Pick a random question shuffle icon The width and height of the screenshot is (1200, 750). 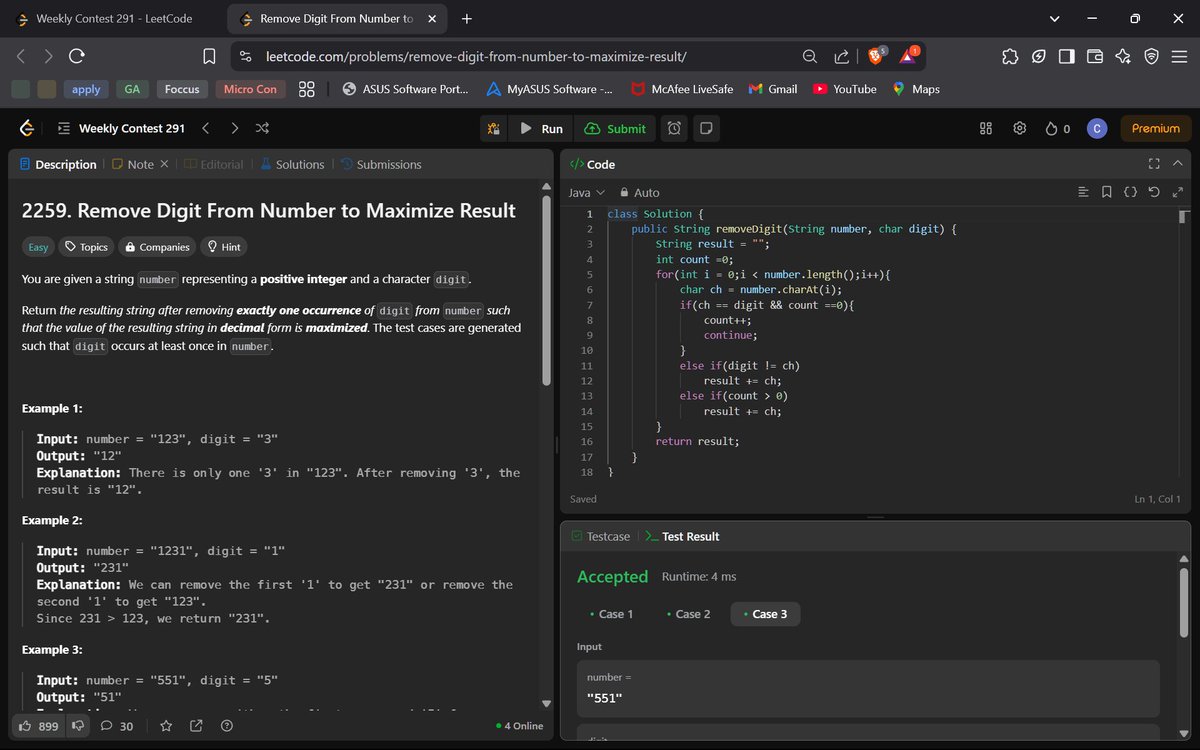(x=262, y=128)
